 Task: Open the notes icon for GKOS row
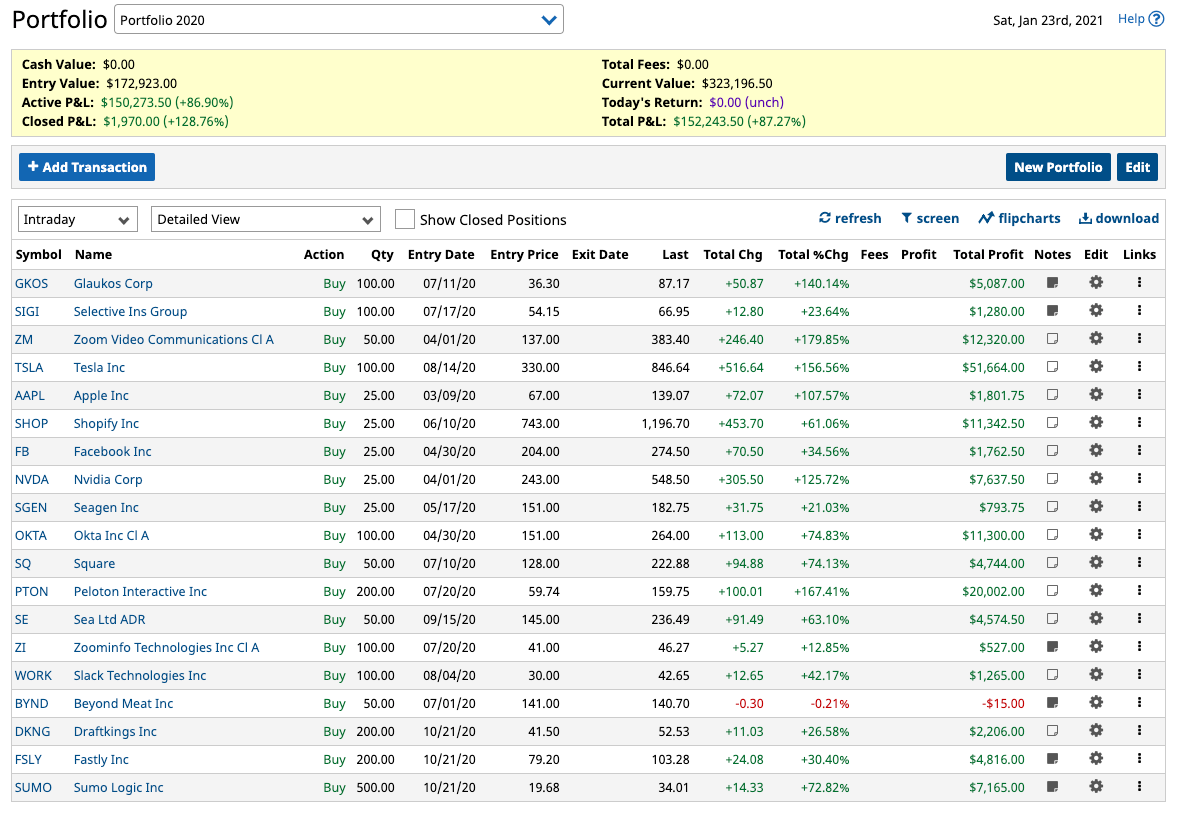pos(1052,283)
